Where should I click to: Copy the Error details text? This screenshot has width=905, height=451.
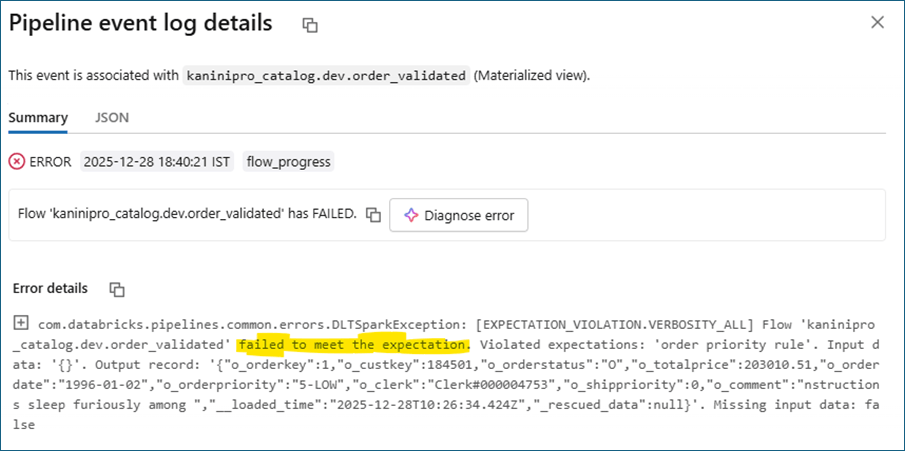coord(117,289)
